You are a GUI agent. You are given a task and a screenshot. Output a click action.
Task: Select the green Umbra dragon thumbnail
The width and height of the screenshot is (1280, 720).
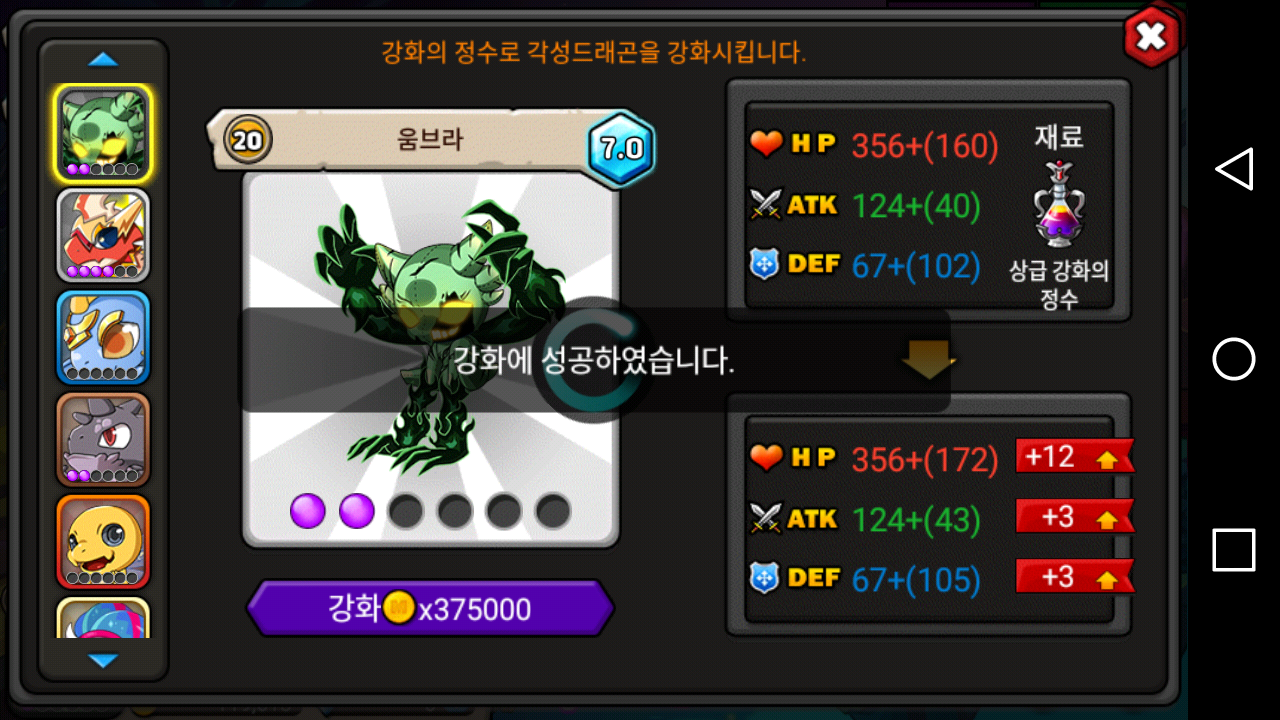[x=103, y=132]
